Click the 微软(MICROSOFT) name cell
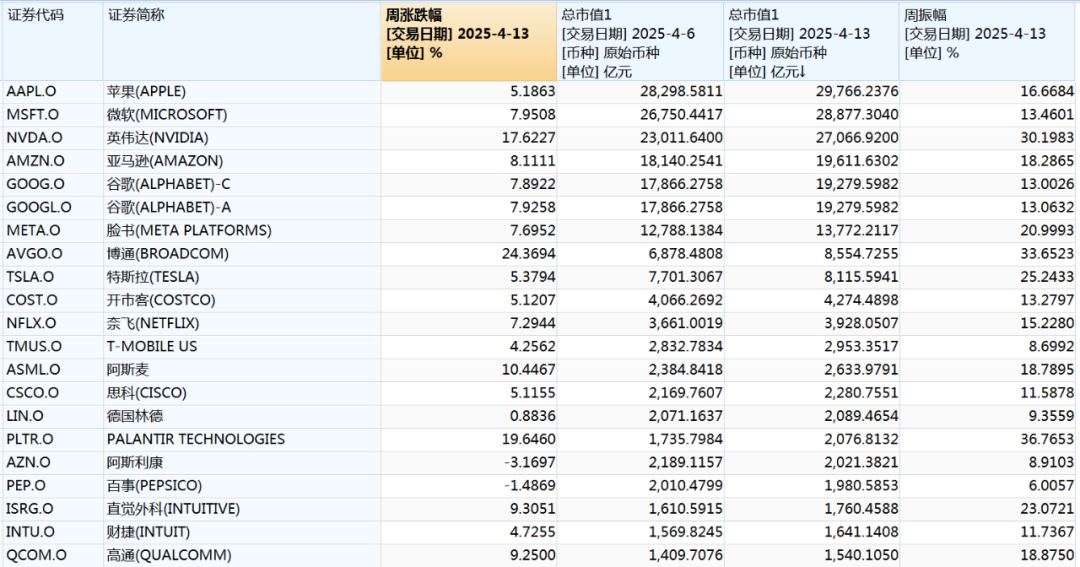The width and height of the screenshot is (1080, 567). (166, 114)
